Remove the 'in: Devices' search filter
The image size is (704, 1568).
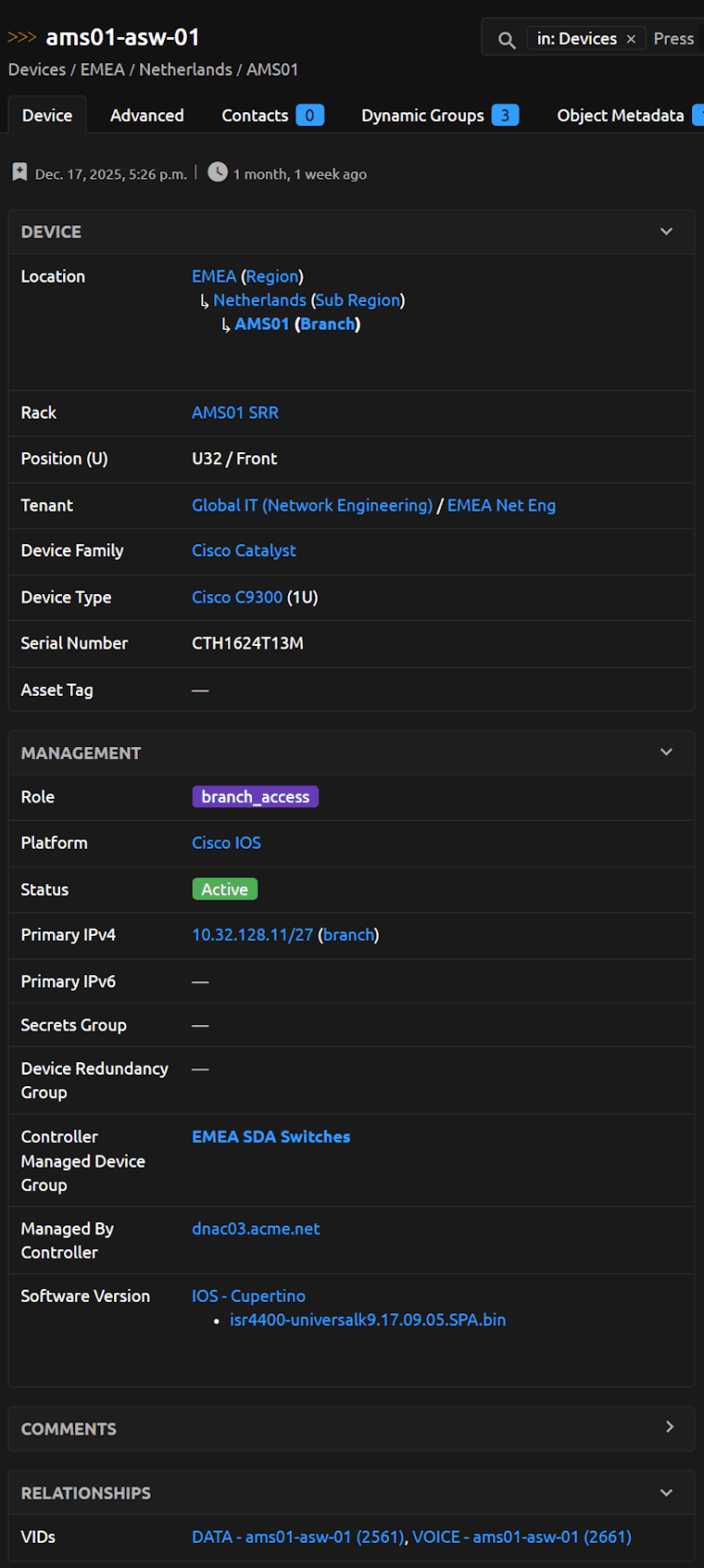(631, 39)
